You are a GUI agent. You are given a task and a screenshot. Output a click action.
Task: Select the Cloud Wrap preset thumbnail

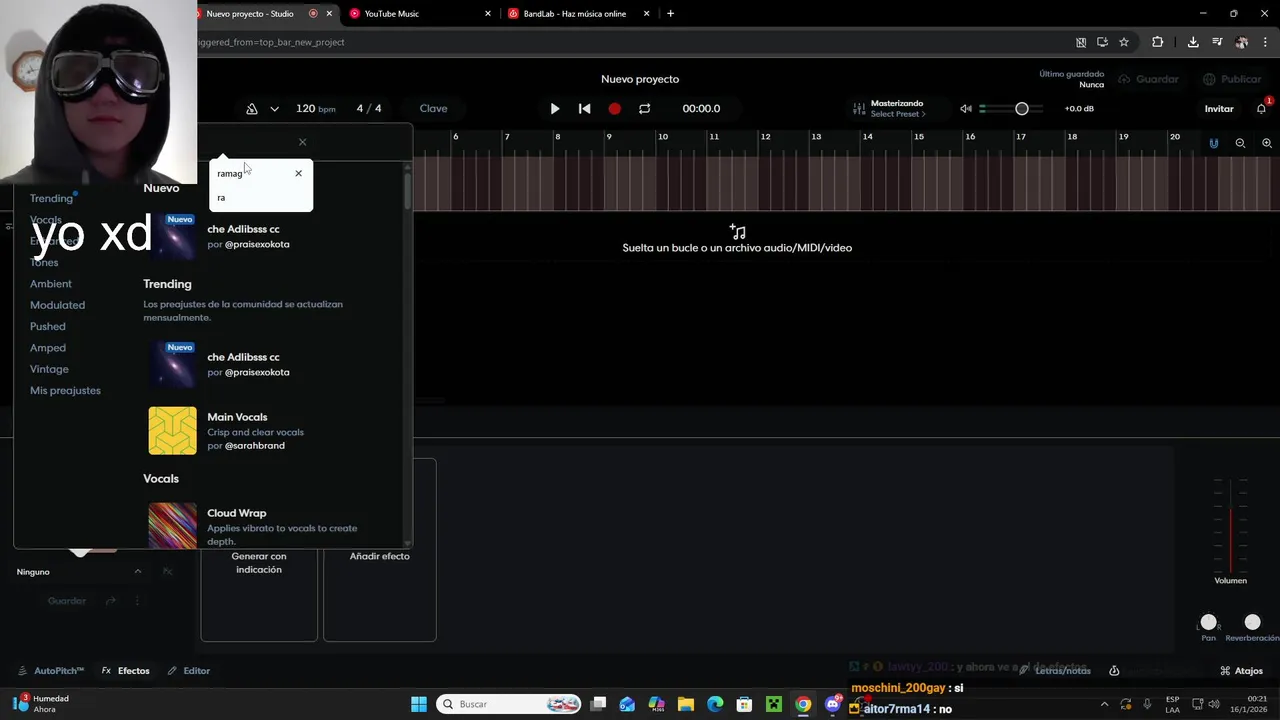pos(173,526)
